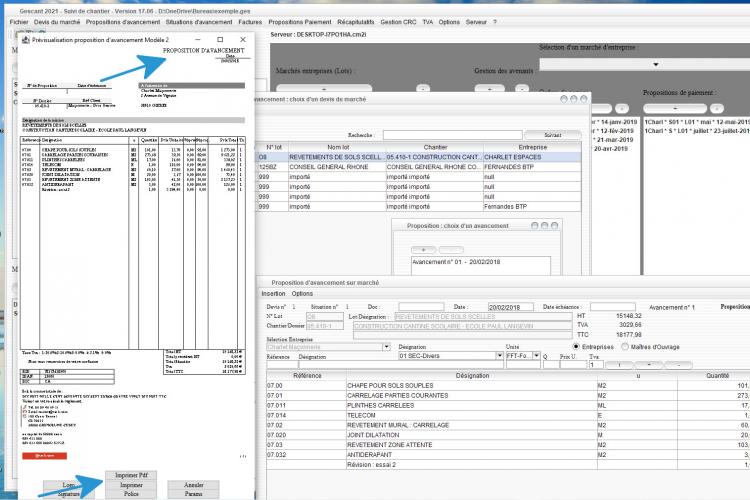Click the Référence column header in proposition table
Image resolution: width=750 pixels, height=500 pixels.
coord(307,376)
